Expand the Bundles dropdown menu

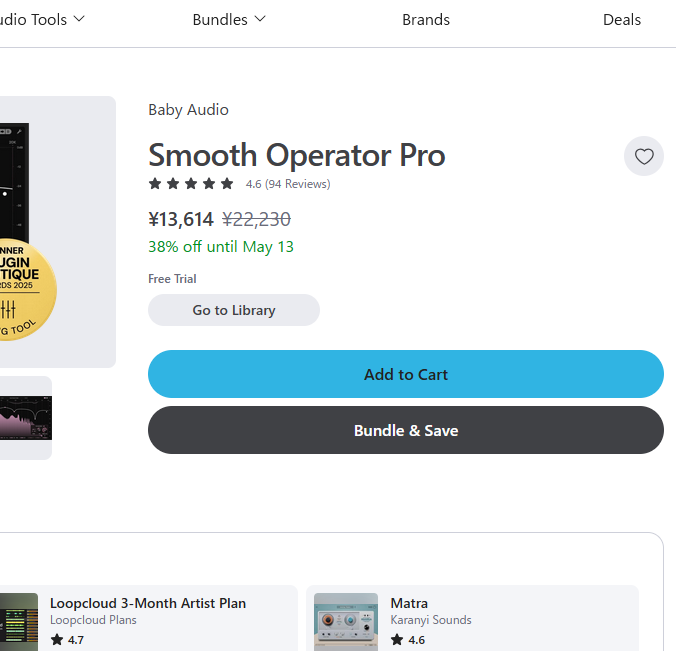pos(229,20)
